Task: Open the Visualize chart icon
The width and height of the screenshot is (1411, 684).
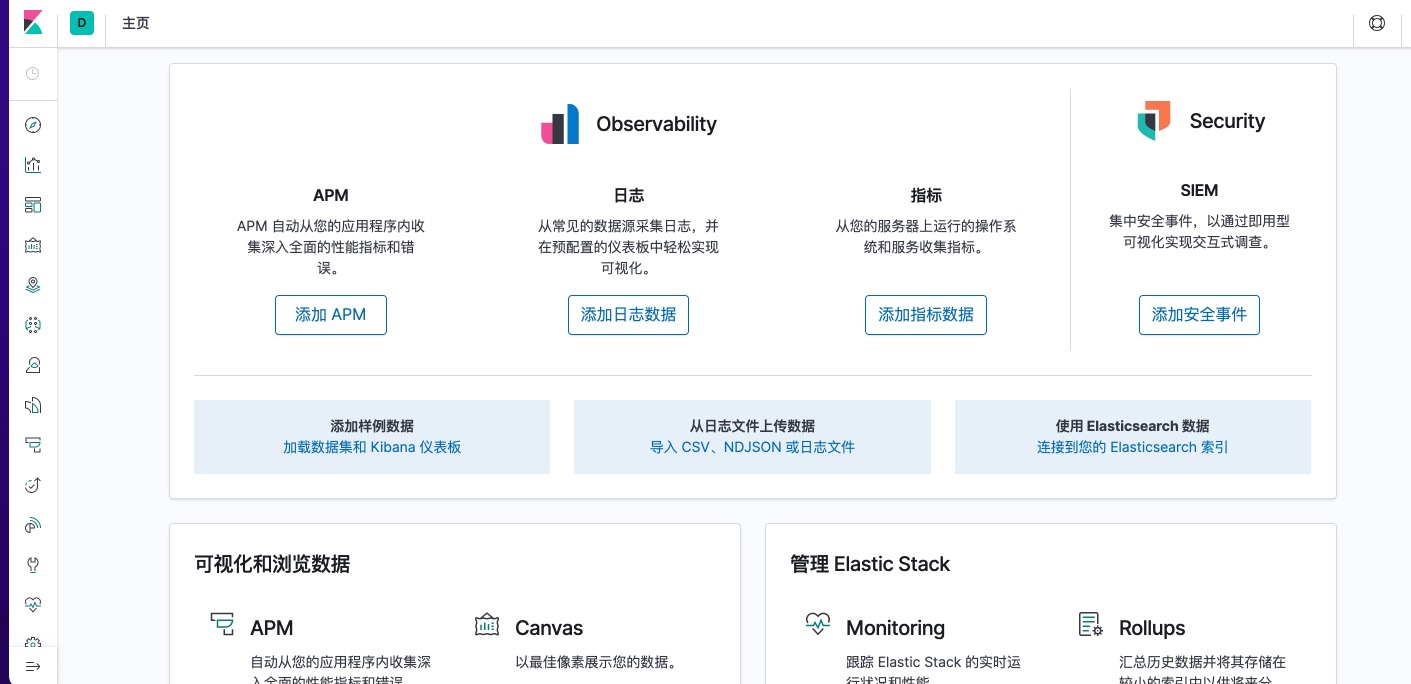Action: point(33,165)
